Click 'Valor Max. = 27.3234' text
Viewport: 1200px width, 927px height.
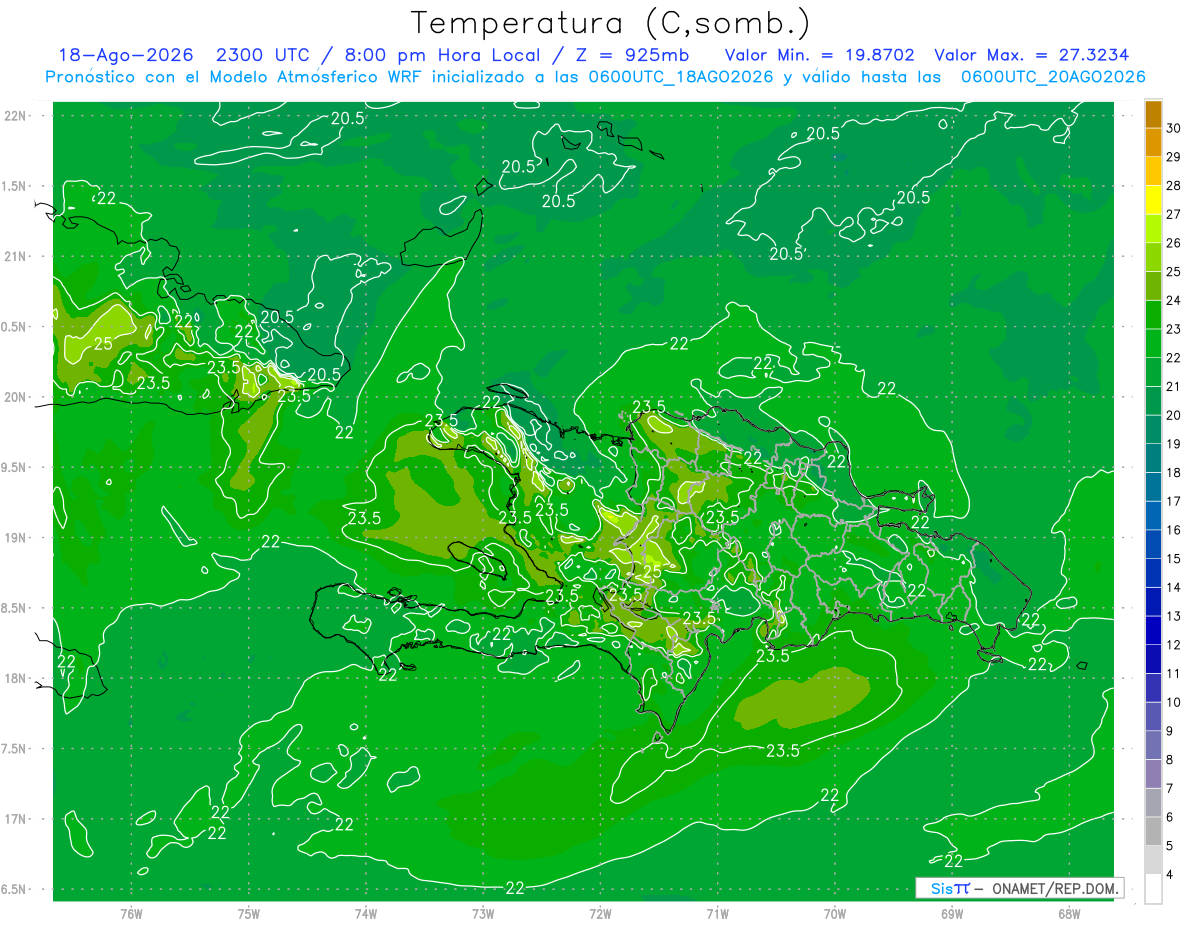1032,55
